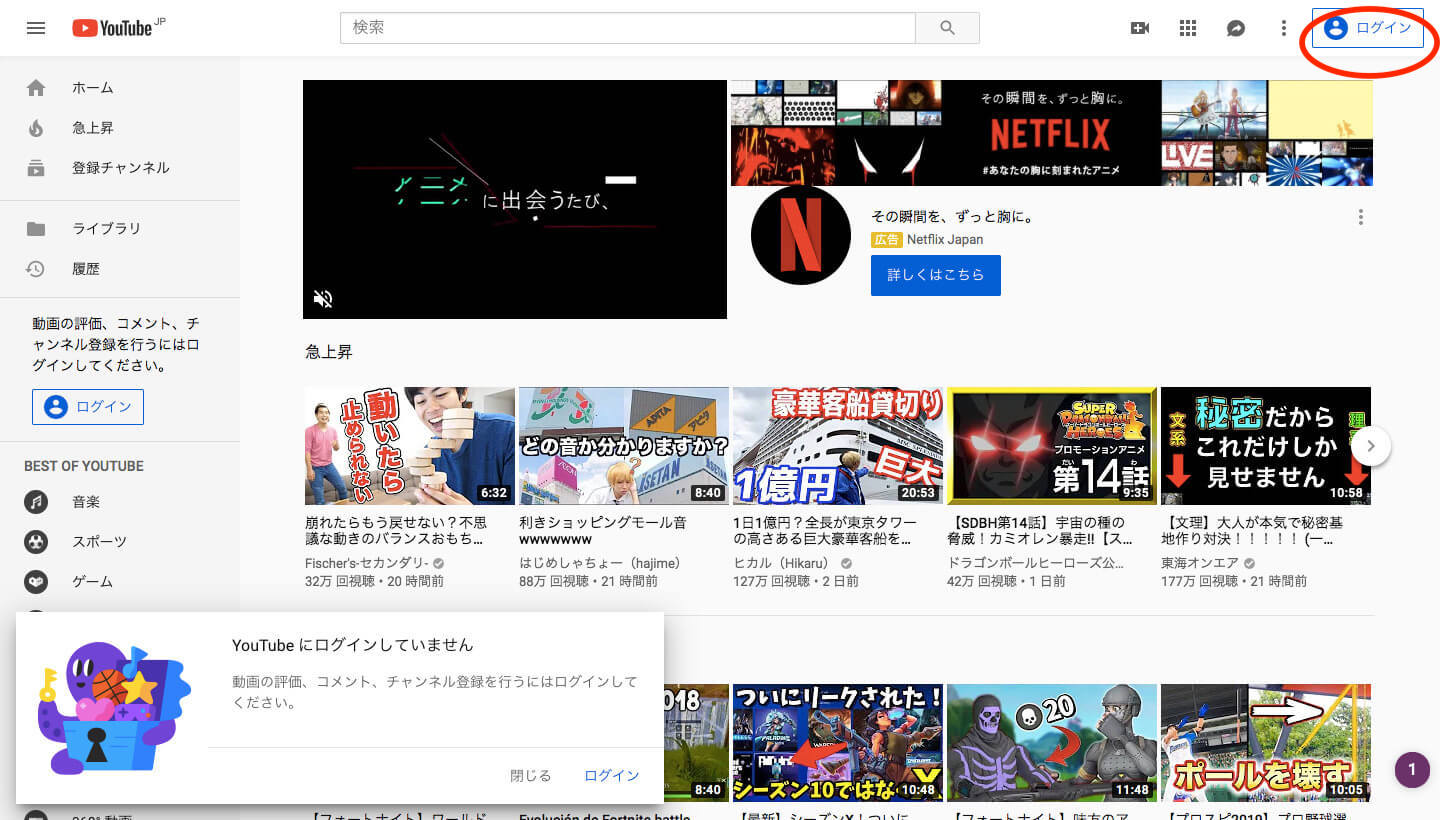The height and width of the screenshot is (820, 1440).
Task: Open the 10:58 秘密だから thumbnail
Action: [1266, 446]
